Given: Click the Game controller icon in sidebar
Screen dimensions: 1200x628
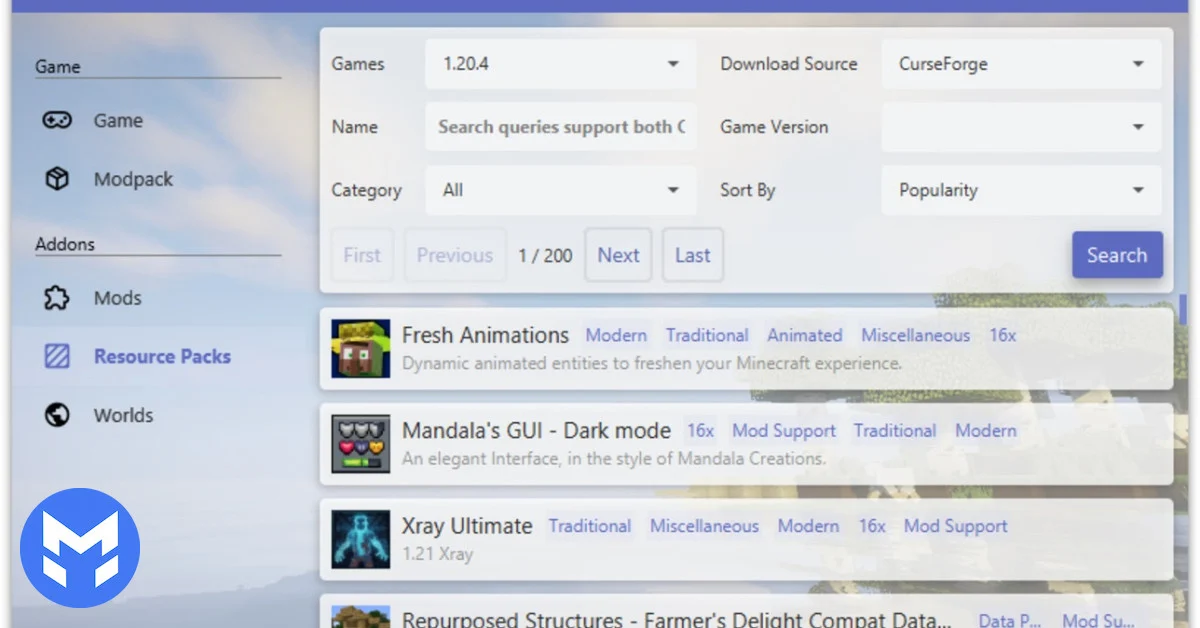Looking at the screenshot, I should [x=57, y=120].
